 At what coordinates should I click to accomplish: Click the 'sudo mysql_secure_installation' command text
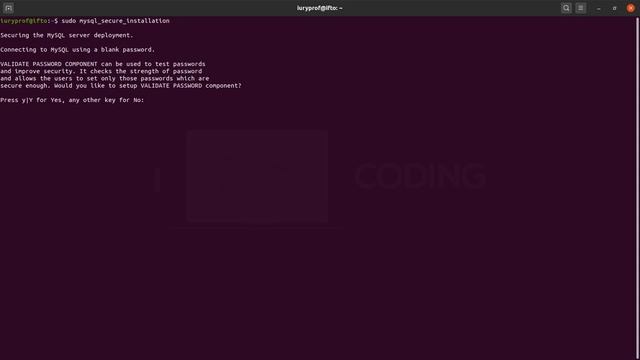coord(116,21)
